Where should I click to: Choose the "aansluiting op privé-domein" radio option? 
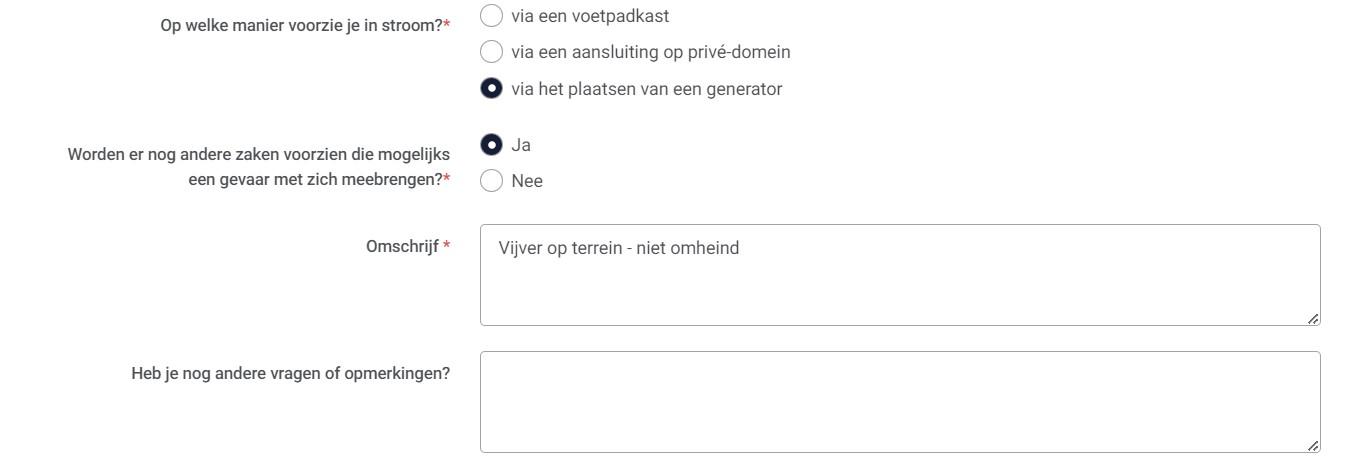pyautogui.click(x=491, y=52)
